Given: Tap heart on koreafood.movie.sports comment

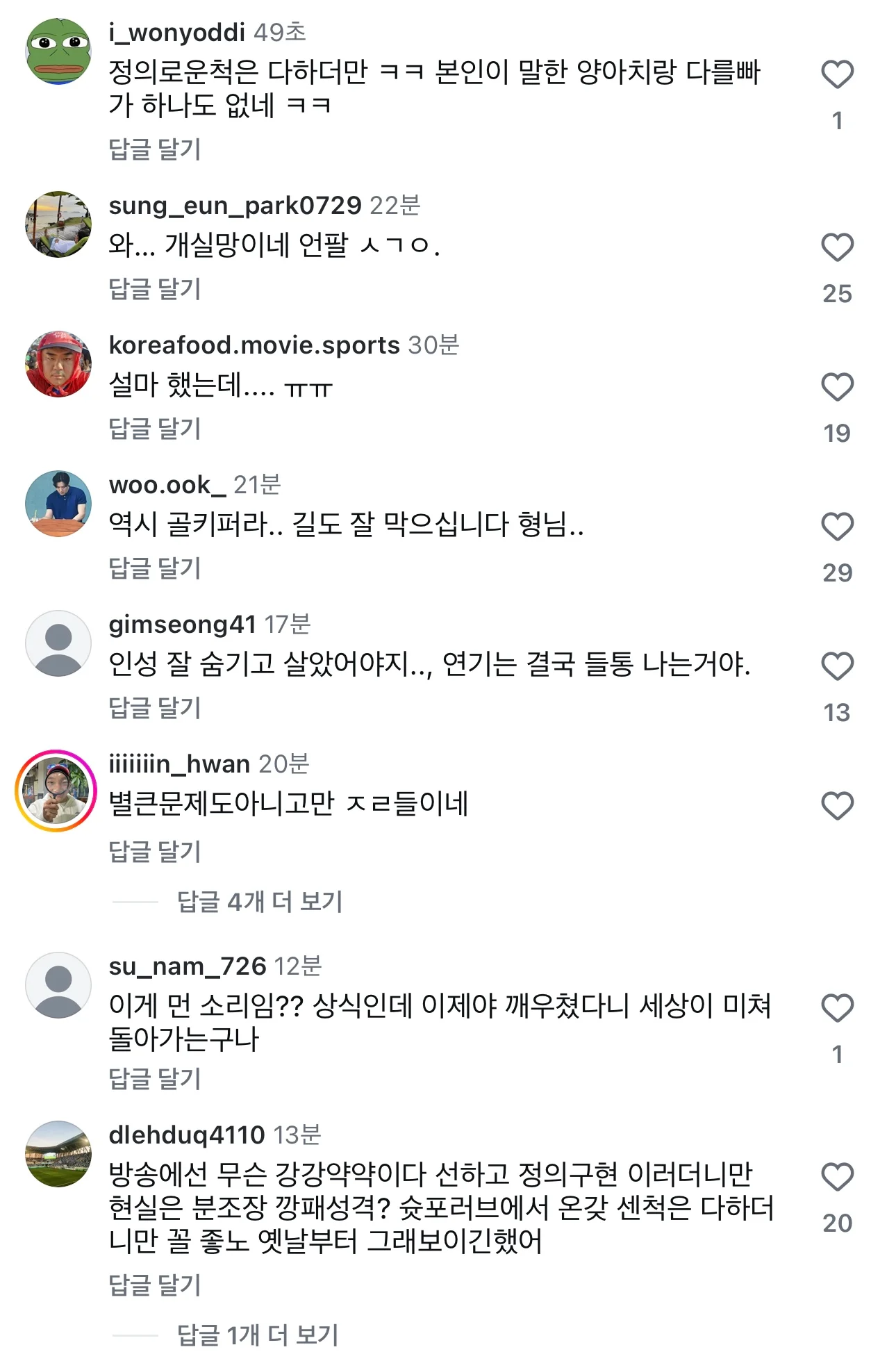Looking at the screenshot, I should coord(837,387).
